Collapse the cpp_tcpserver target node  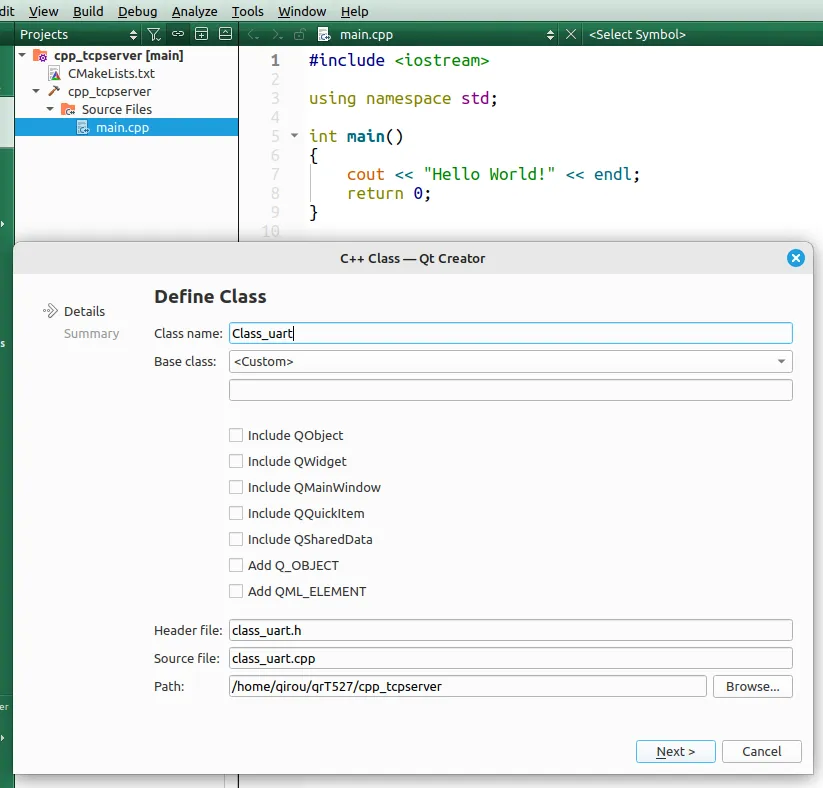click(36, 91)
